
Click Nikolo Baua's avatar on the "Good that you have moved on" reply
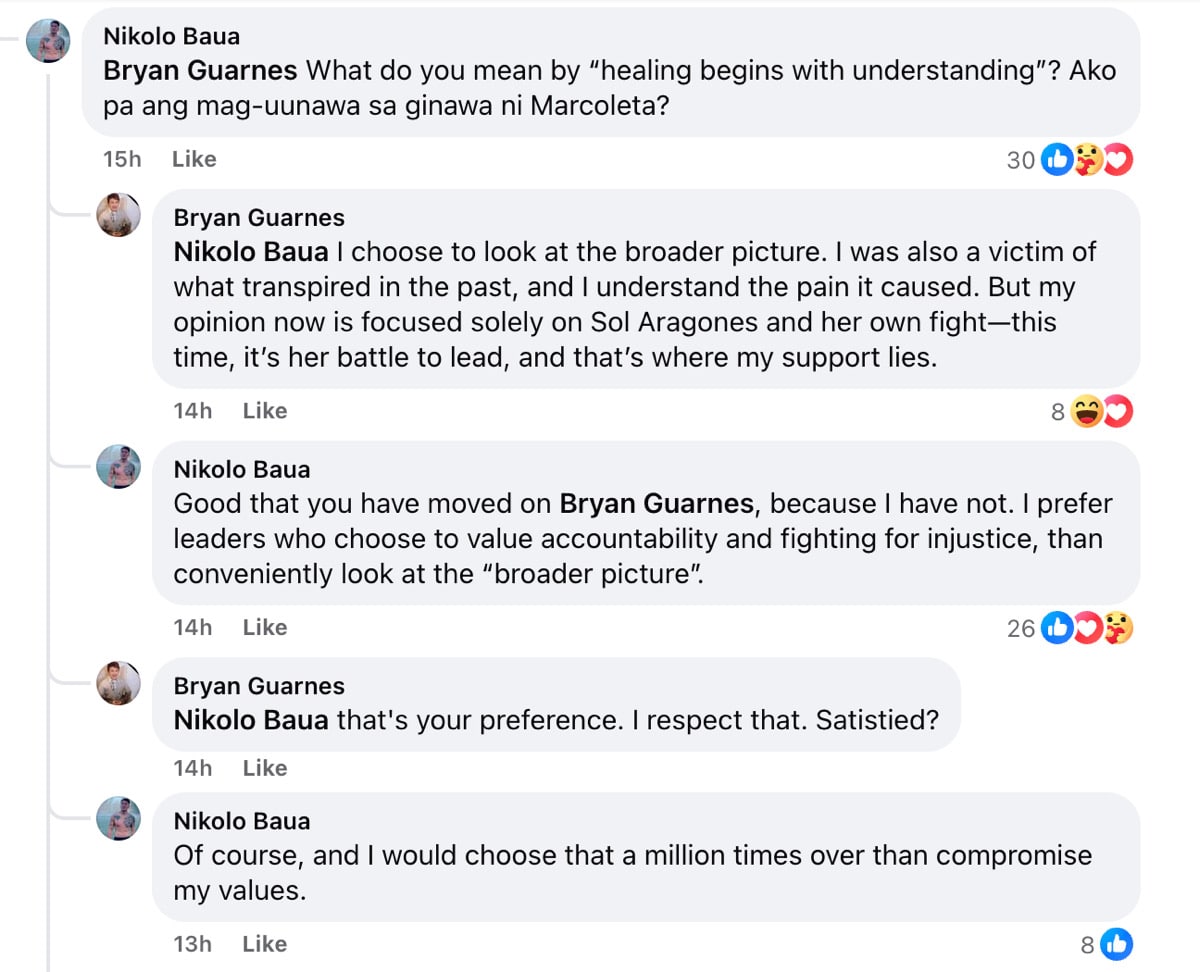tap(118, 467)
